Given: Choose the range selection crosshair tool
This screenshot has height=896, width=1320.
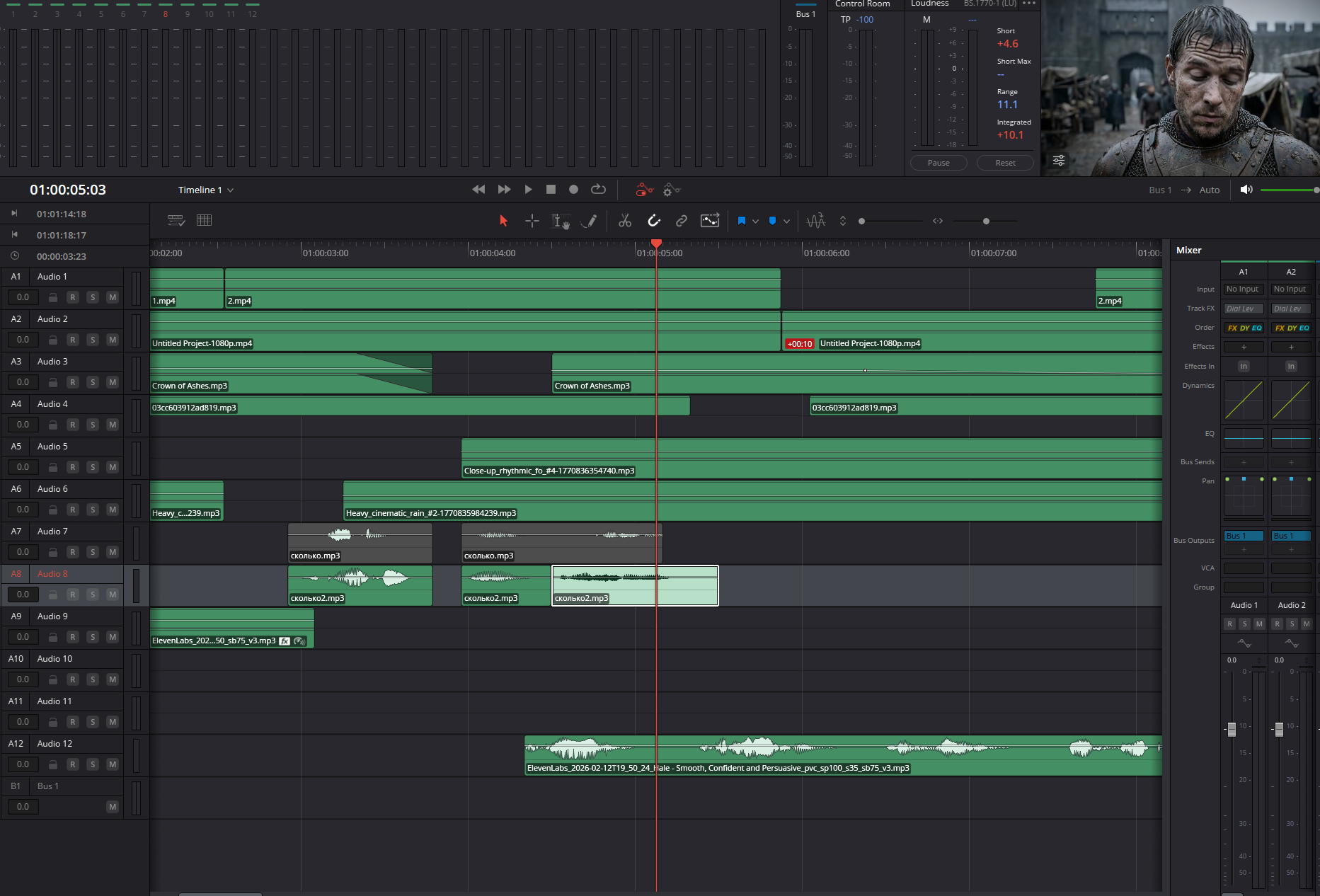Looking at the screenshot, I should [x=532, y=221].
